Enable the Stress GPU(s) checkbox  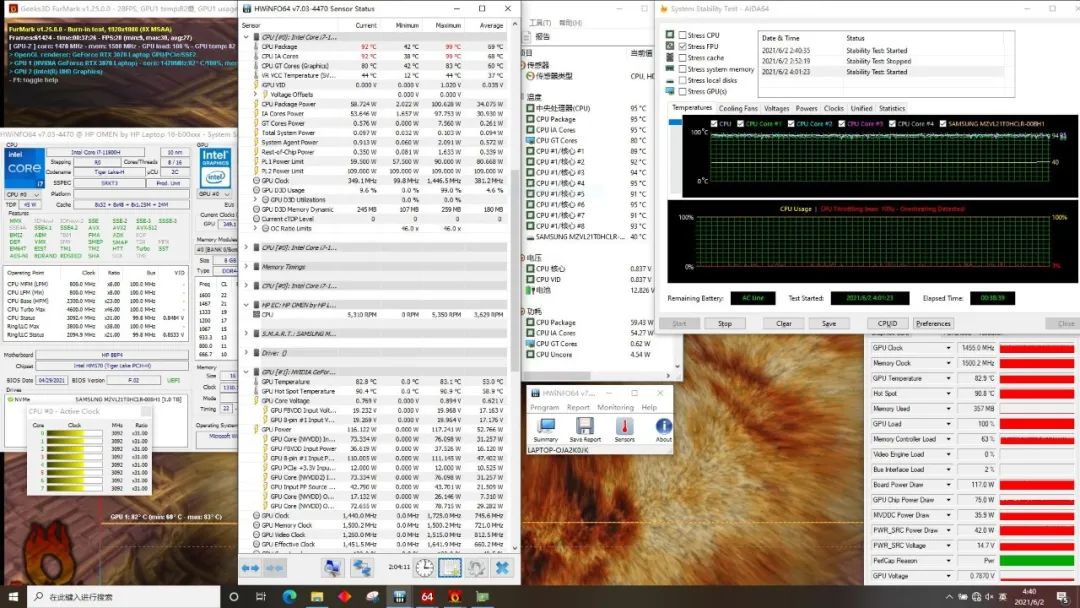click(x=683, y=91)
